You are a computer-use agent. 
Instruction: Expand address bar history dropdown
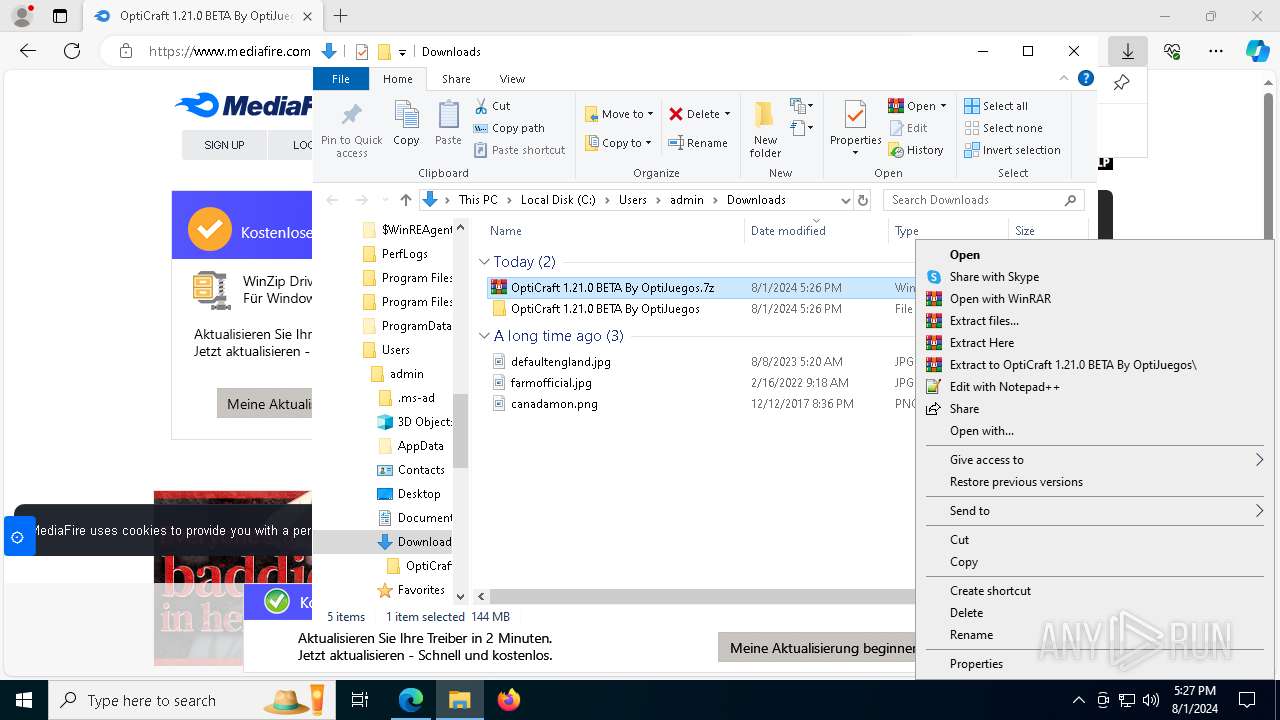845,200
